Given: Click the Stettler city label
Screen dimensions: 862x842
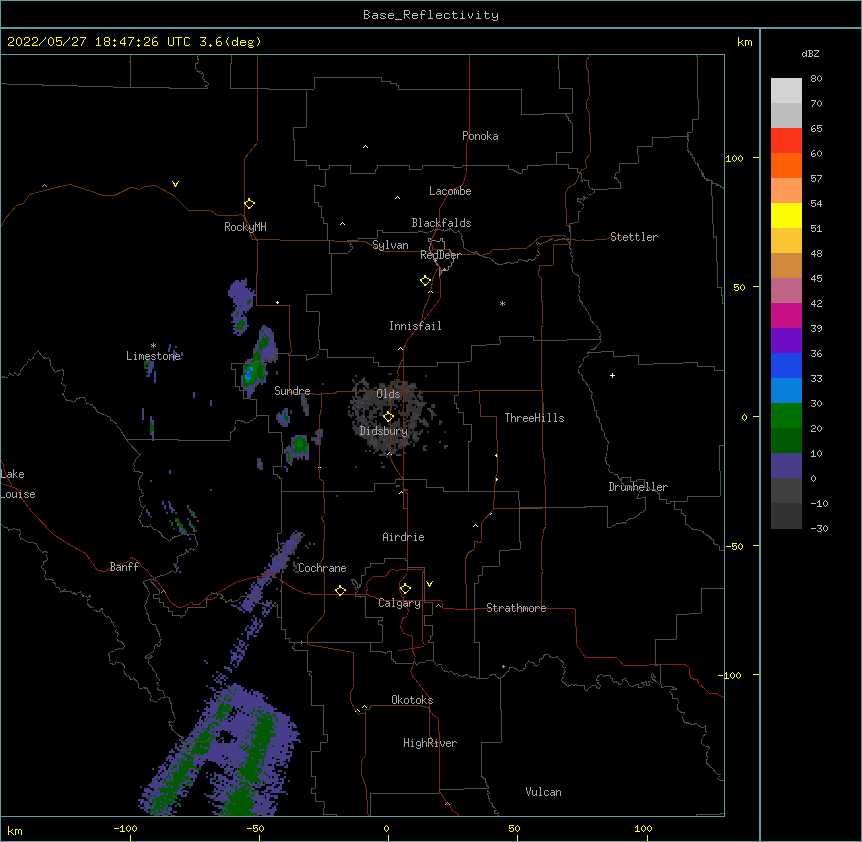Looking at the screenshot, I should click(634, 237).
